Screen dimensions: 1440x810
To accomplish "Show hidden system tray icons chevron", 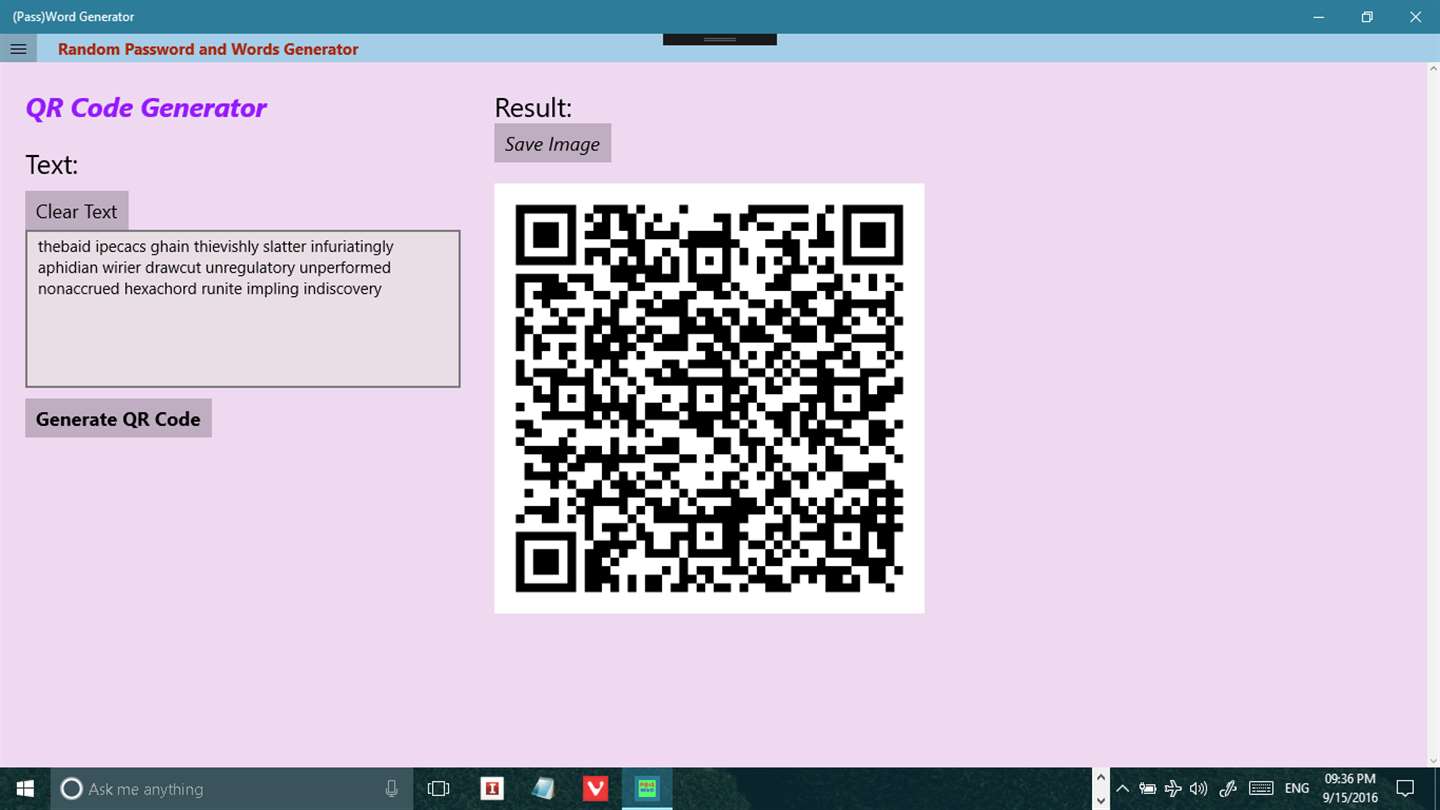I will click(x=1122, y=789).
